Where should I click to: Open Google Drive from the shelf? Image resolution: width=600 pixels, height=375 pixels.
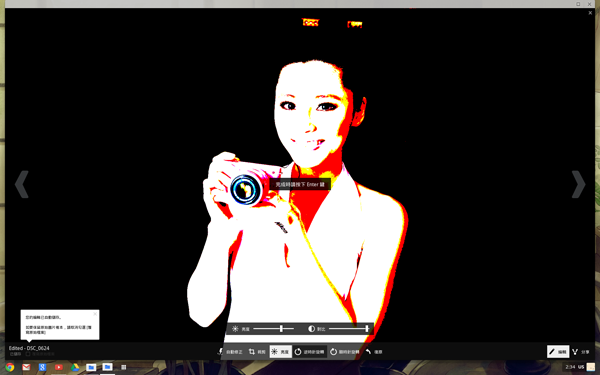tap(75, 367)
